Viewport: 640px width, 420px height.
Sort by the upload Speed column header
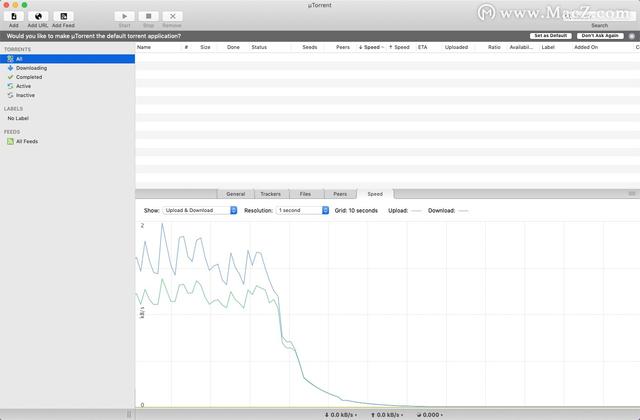coord(399,47)
